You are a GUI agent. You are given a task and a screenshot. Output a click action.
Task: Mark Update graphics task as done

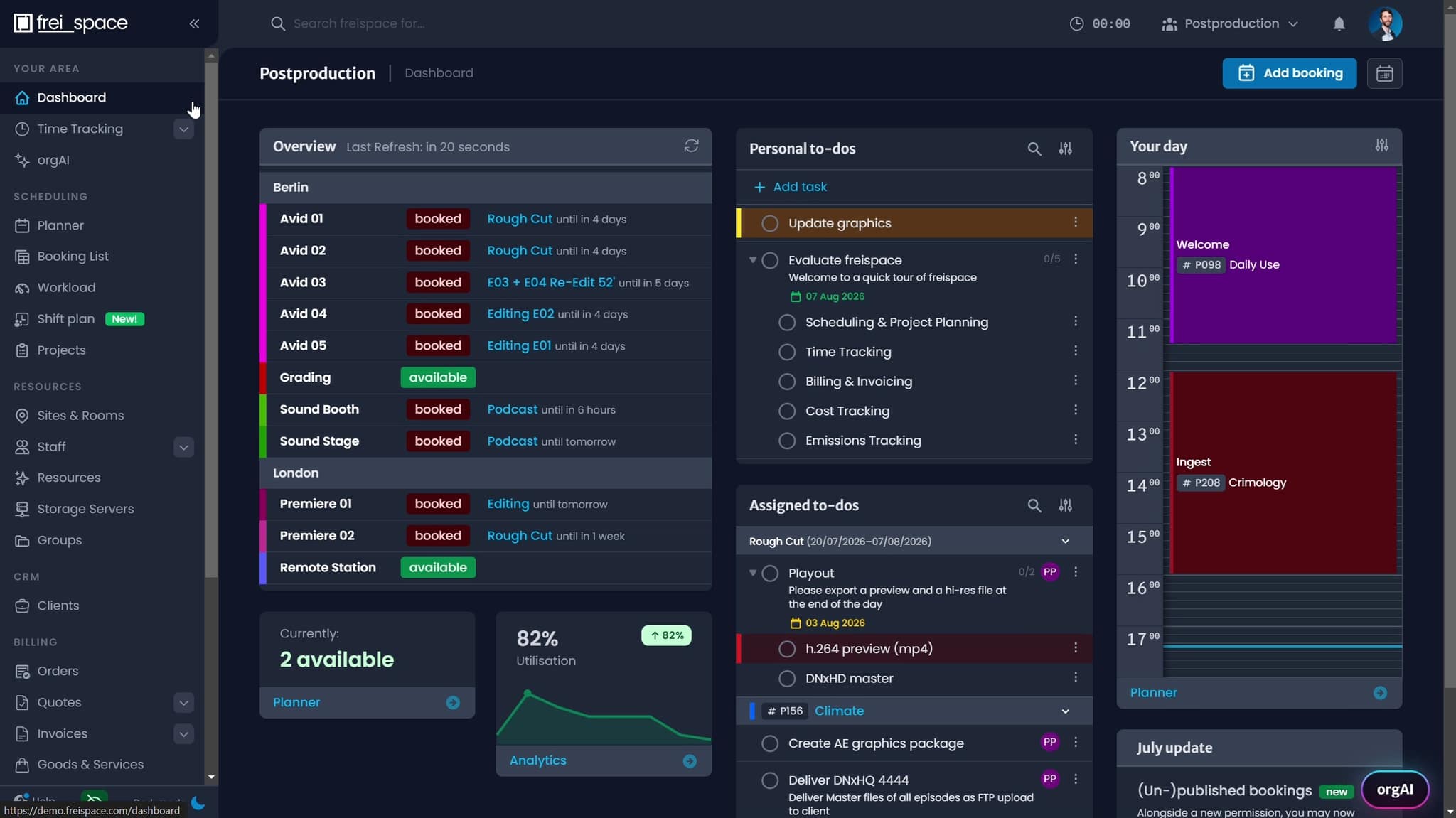[x=770, y=223]
